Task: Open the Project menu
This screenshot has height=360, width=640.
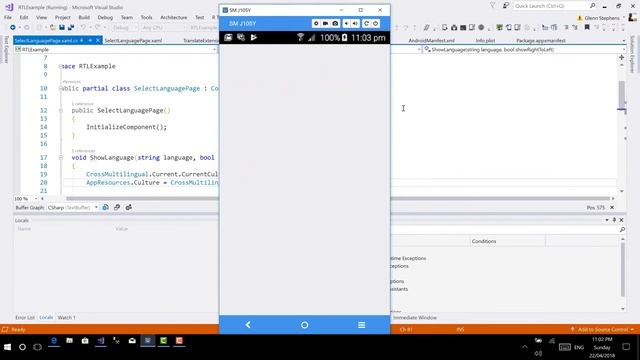Action: pos(62,18)
